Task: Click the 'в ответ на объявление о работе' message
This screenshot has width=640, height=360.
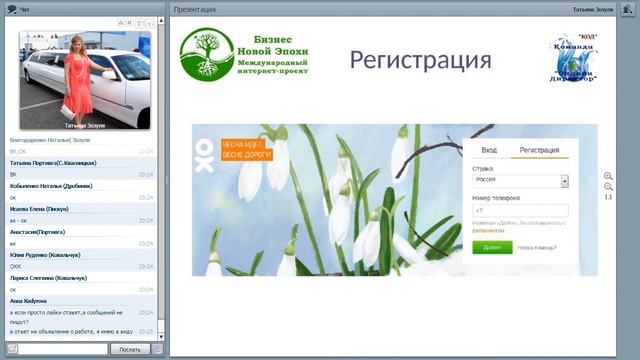Action: [71, 332]
